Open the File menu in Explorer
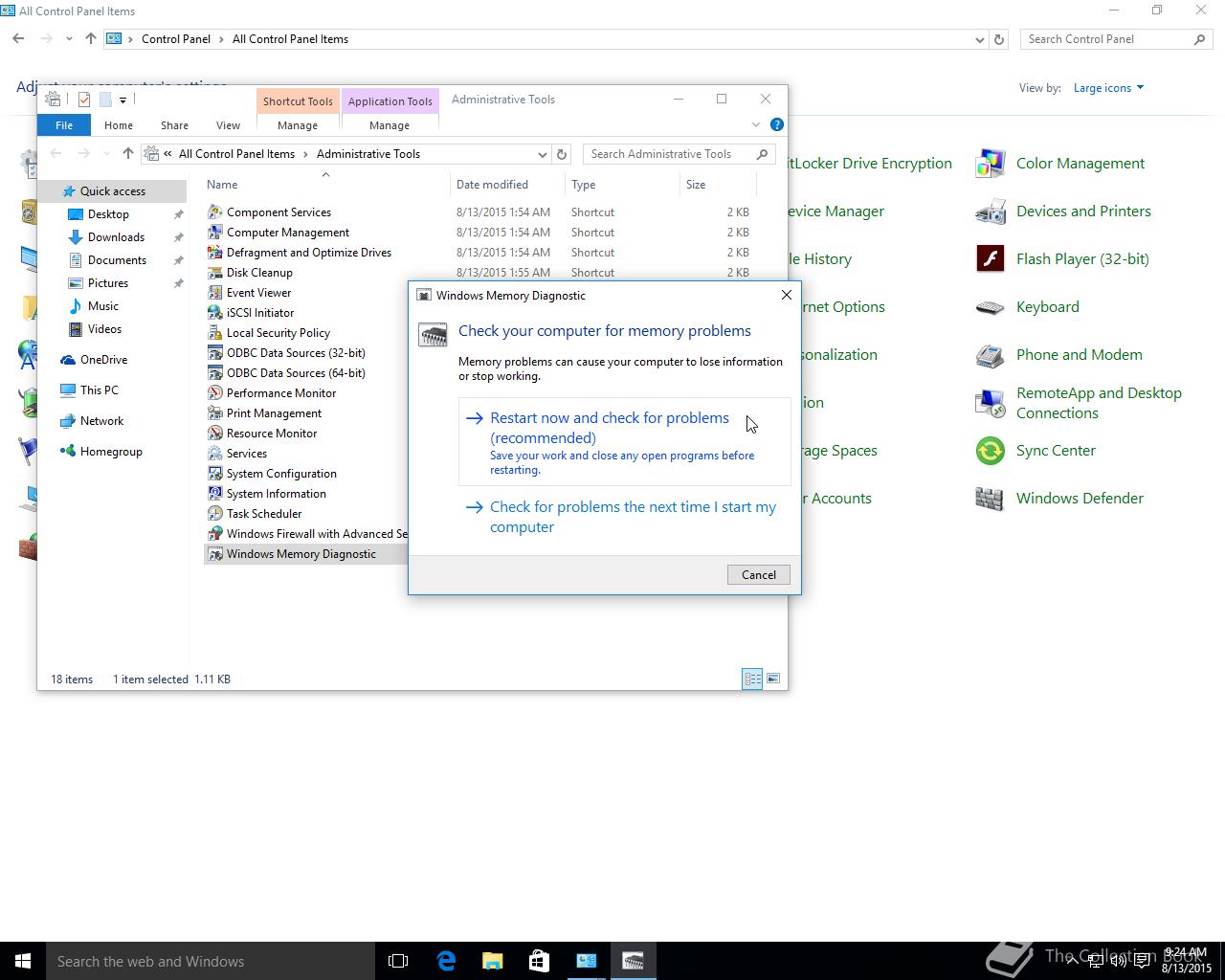This screenshot has height=980, width=1225. point(64,125)
